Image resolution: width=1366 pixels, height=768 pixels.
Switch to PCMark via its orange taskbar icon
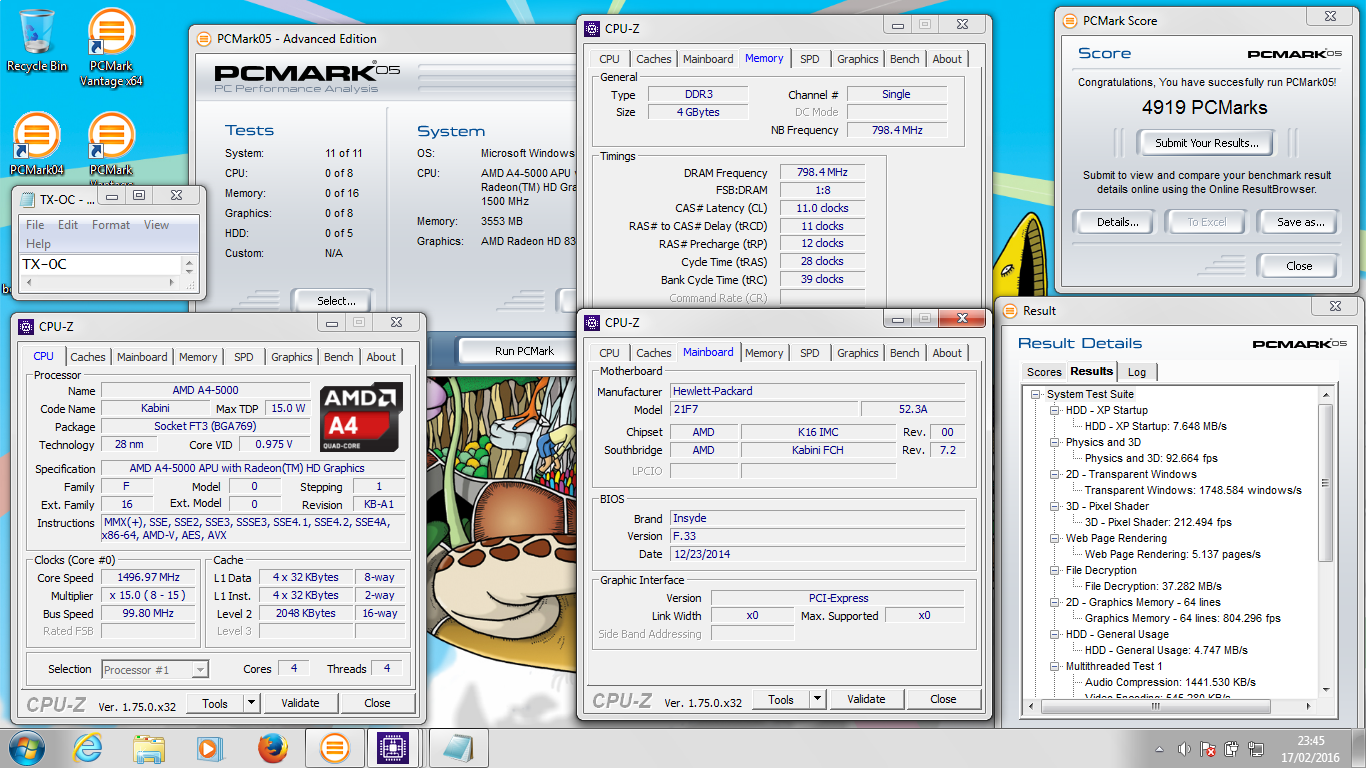click(x=334, y=748)
